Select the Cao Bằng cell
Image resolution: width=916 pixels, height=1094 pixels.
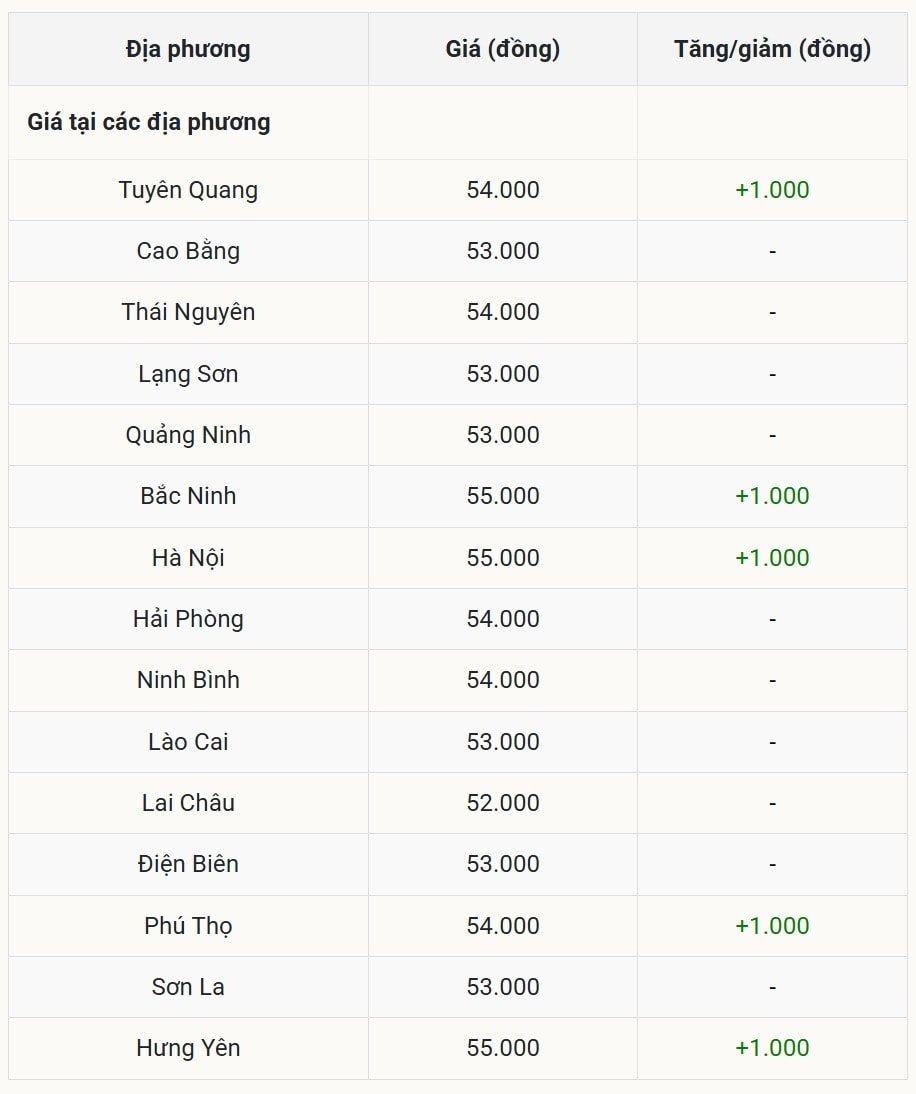point(188,251)
